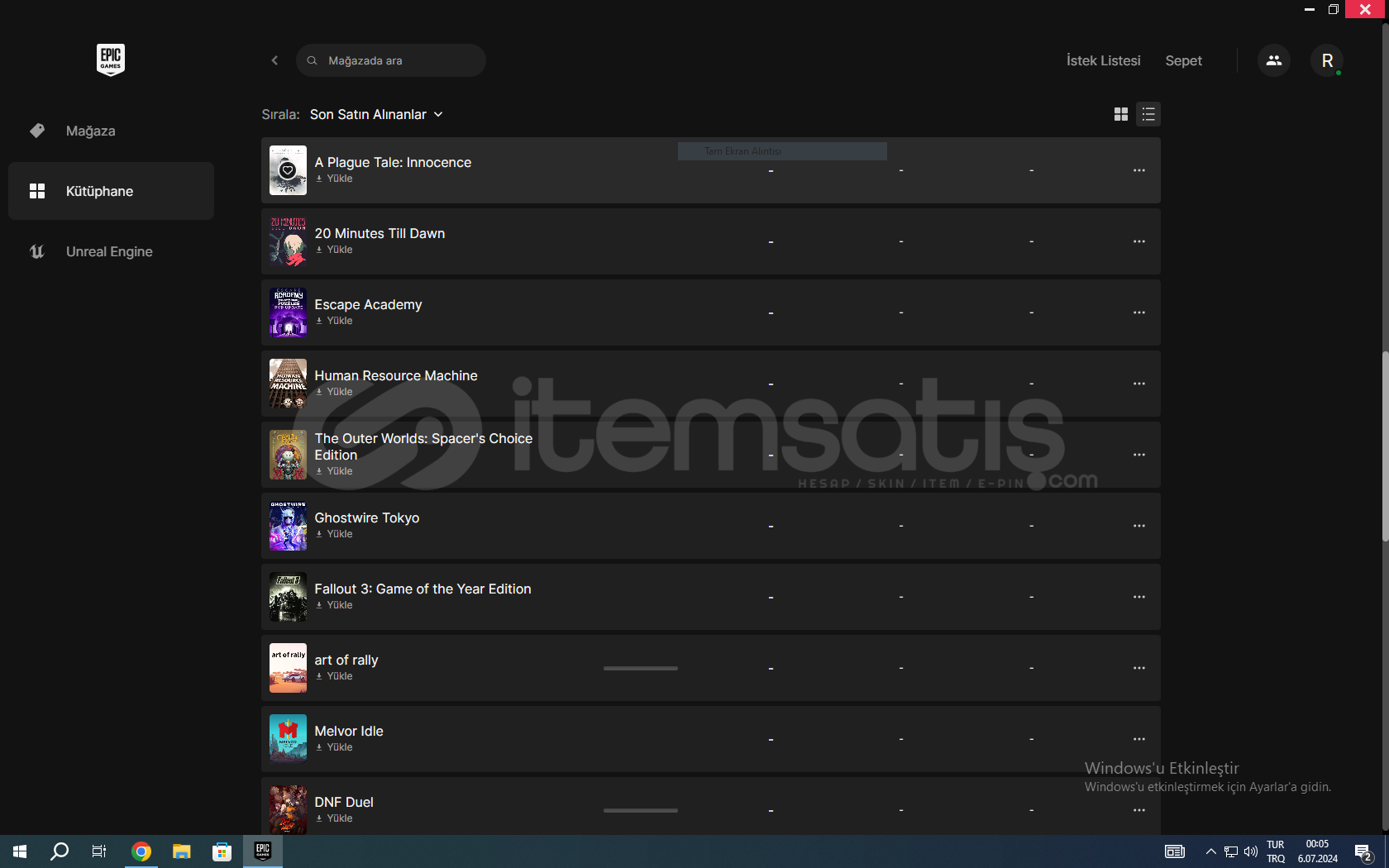Open more options for The Outer Worlds
The image size is (1389, 868).
[1139, 455]
